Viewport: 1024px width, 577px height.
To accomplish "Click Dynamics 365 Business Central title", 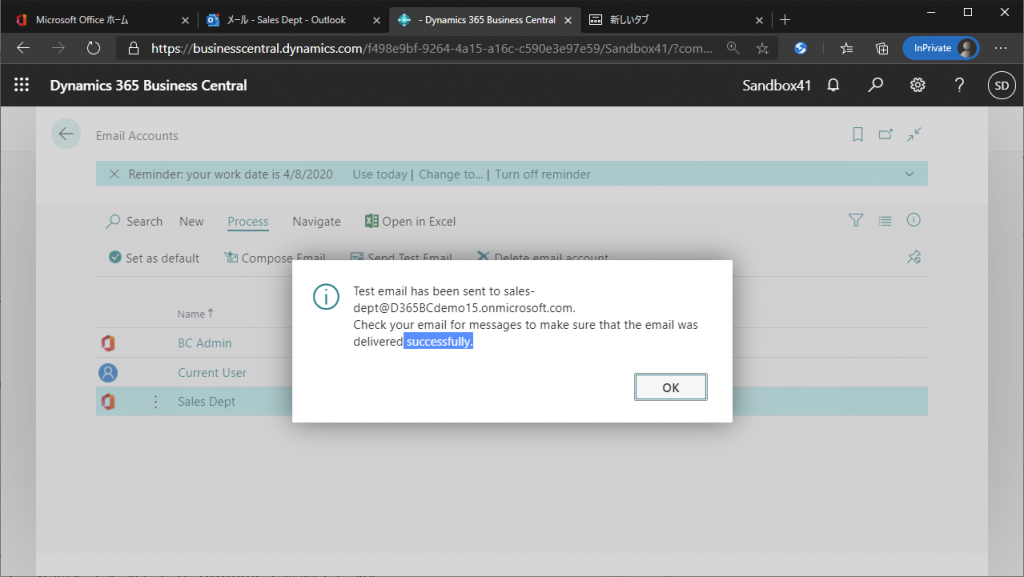I will [x=148, y=86].
